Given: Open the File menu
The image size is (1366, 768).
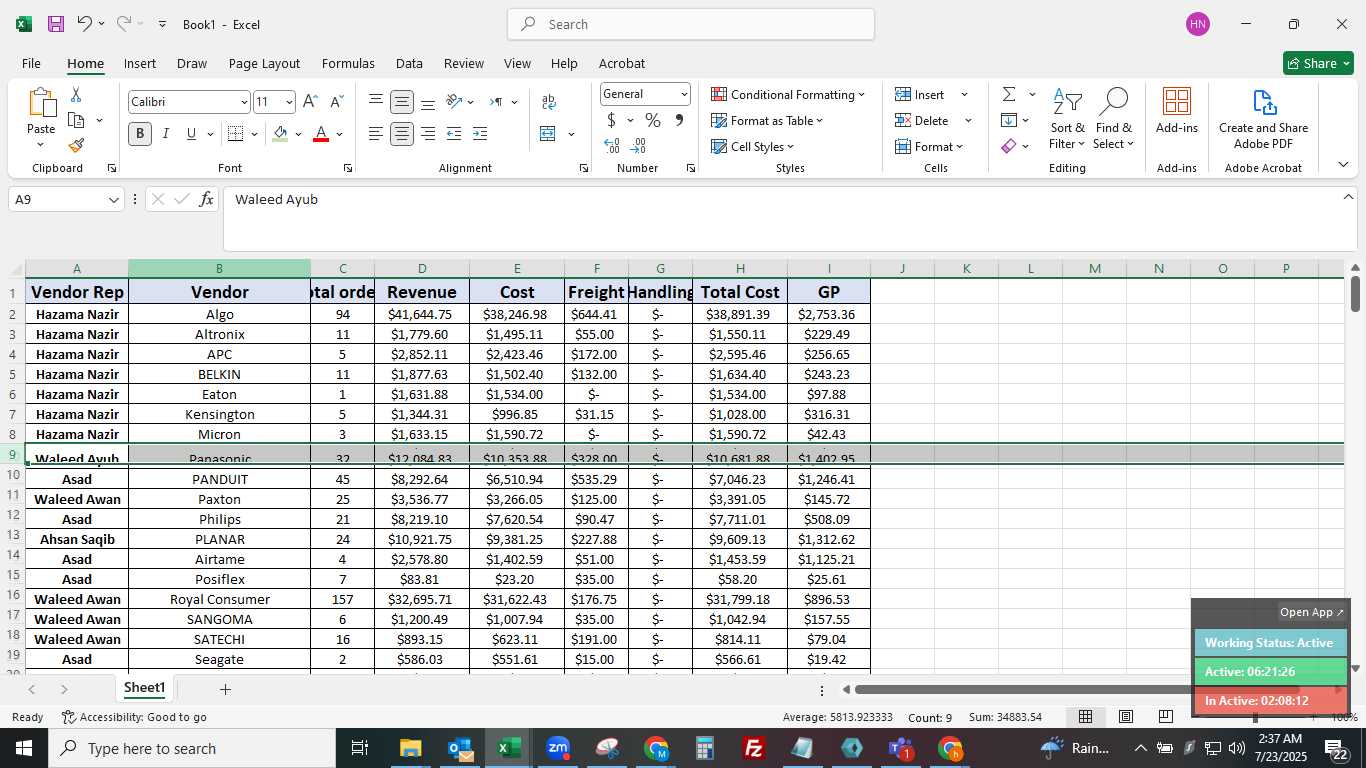Looking at the screenshot, I should [x=31, y=63].
